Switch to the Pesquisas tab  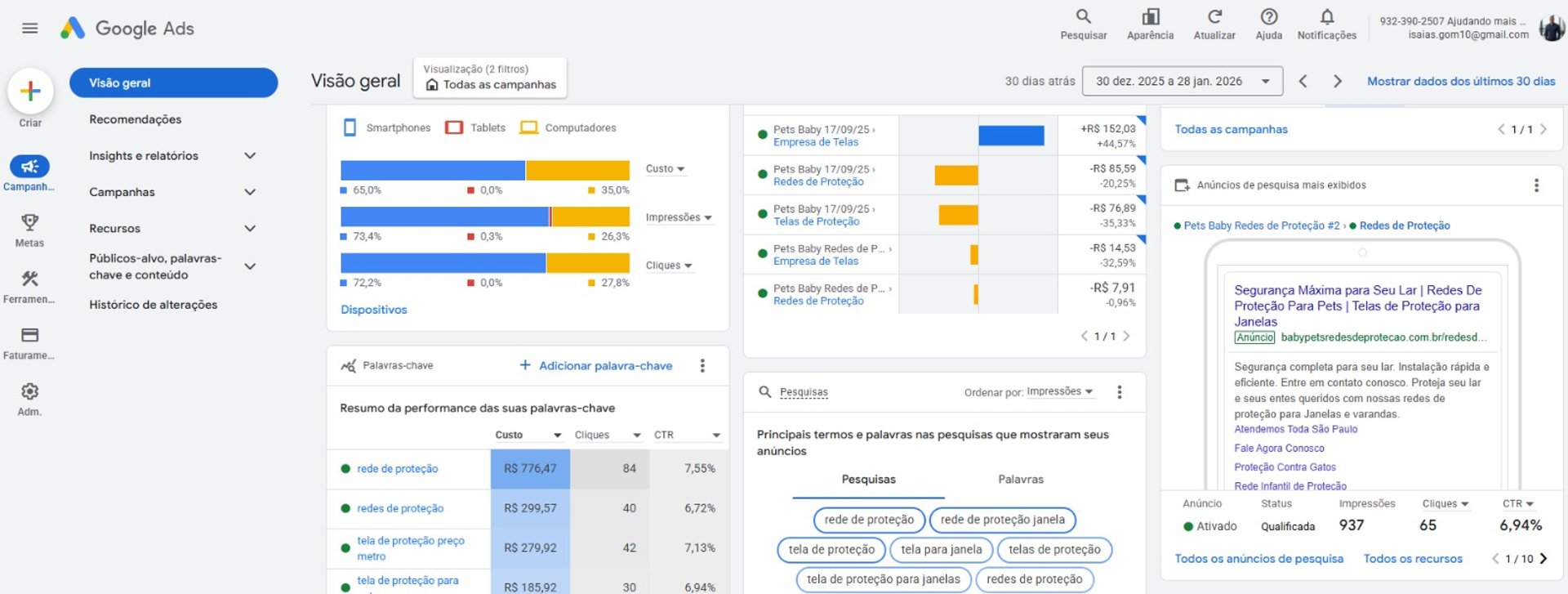click(x=868, y=480)
